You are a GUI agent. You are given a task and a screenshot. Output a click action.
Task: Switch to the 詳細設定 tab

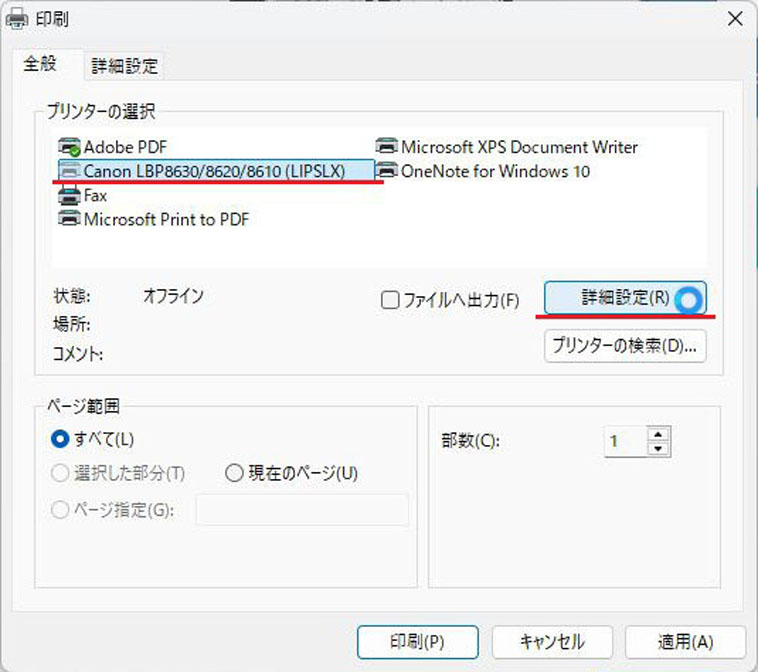click(125, 66)
